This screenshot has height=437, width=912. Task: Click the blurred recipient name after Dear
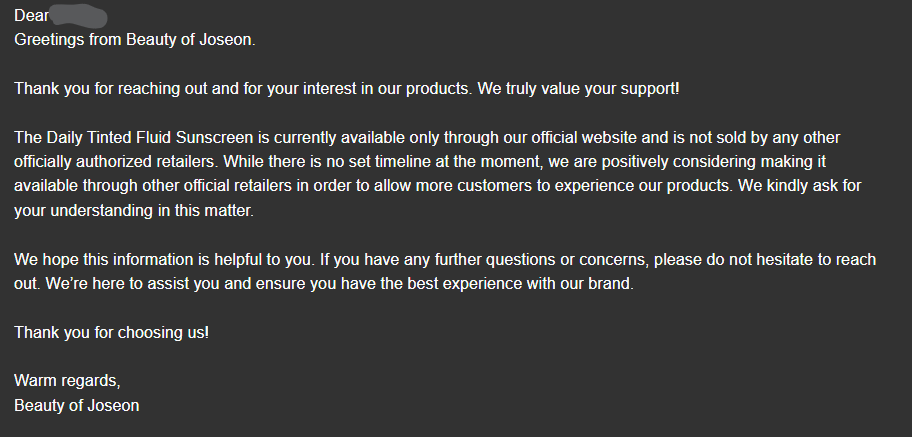(x=80, y=15)
